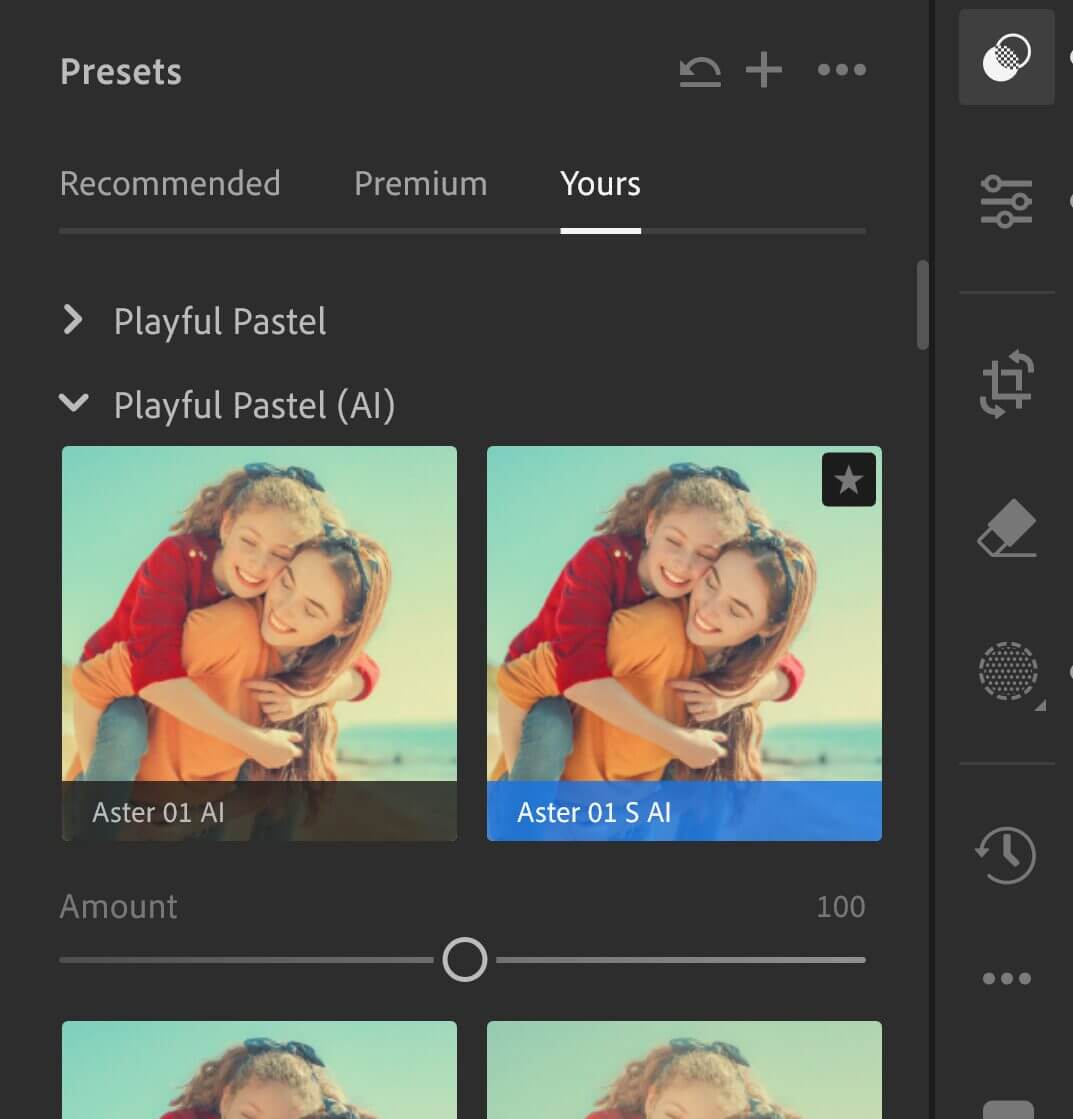
Task: Switch to the Recommended tab
Action: (170, 184)
